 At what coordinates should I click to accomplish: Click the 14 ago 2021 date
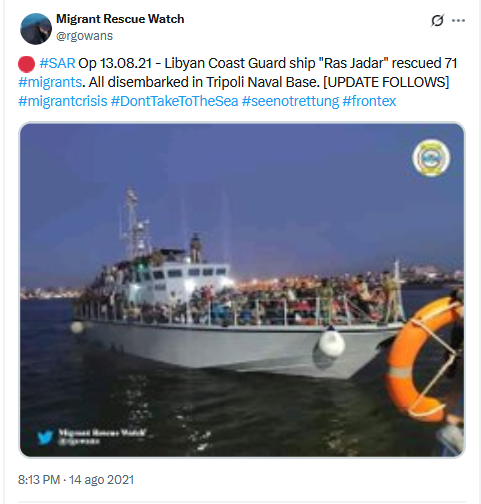click(x=101, y=480)
